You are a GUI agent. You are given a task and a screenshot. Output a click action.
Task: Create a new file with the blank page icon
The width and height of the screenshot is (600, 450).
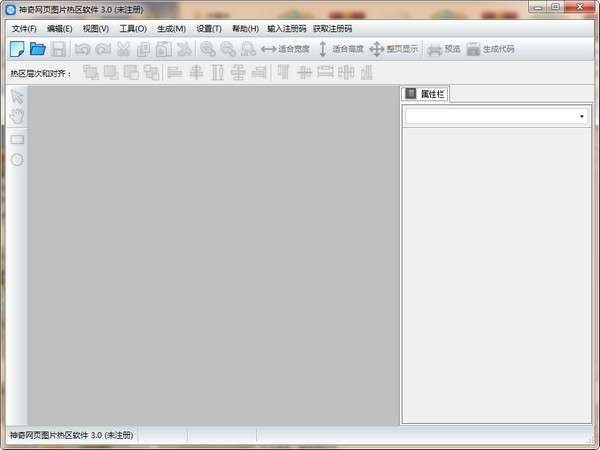(17, 49)
